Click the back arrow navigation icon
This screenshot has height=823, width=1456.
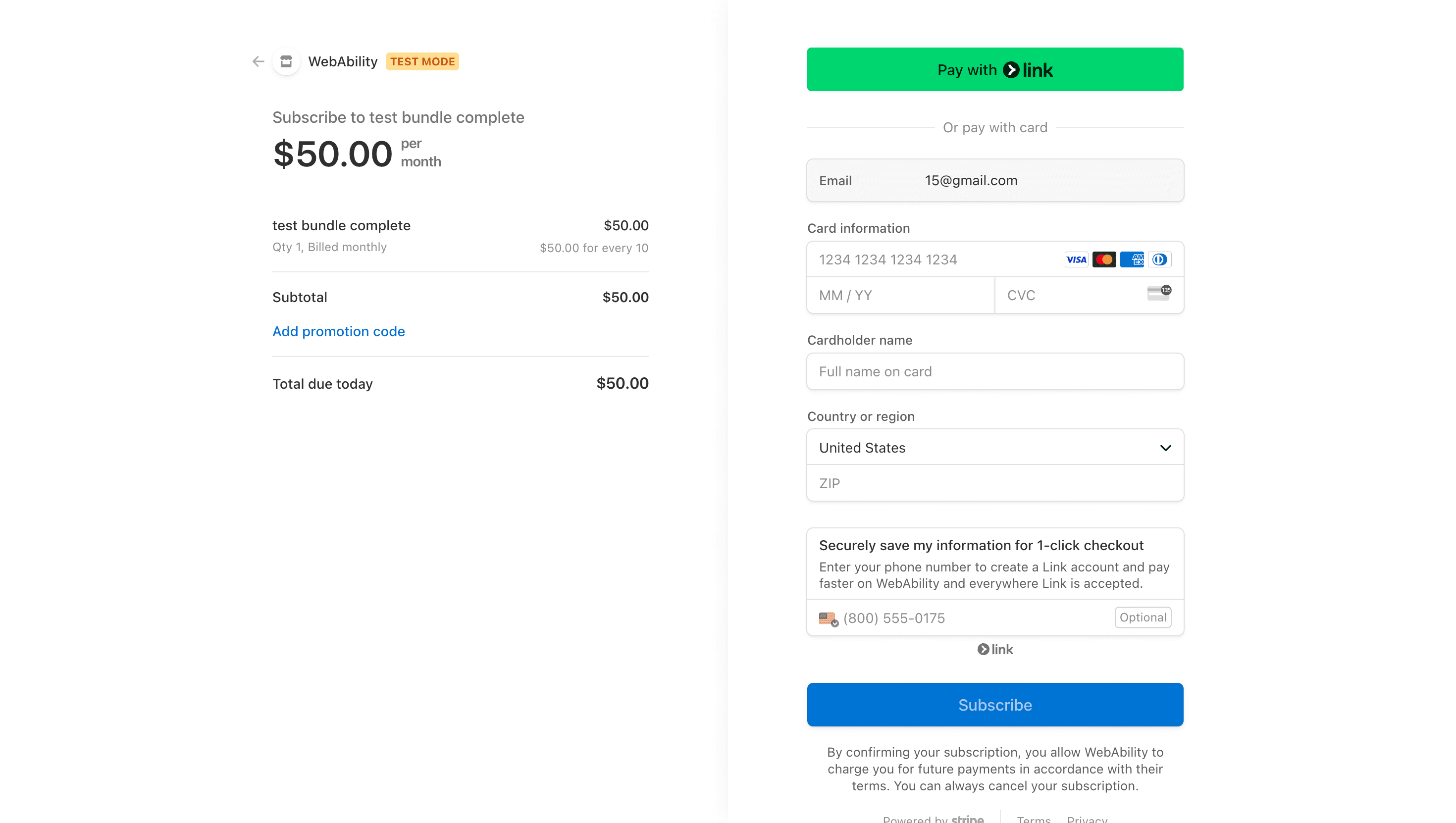[259, 61]
